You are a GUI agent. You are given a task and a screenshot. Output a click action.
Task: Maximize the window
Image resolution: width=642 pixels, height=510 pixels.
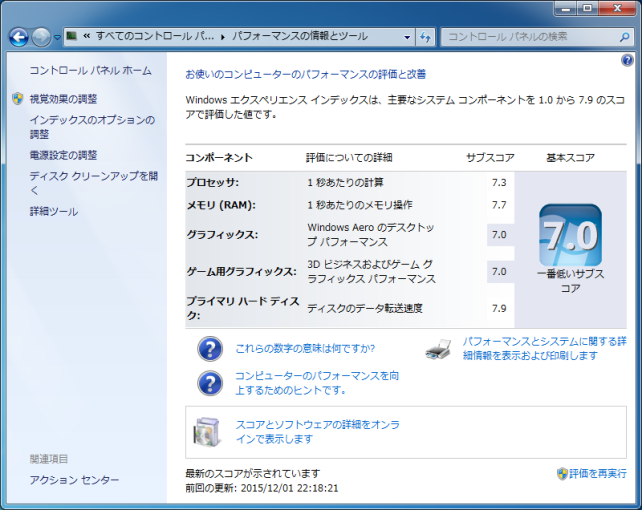coord(588,8)
